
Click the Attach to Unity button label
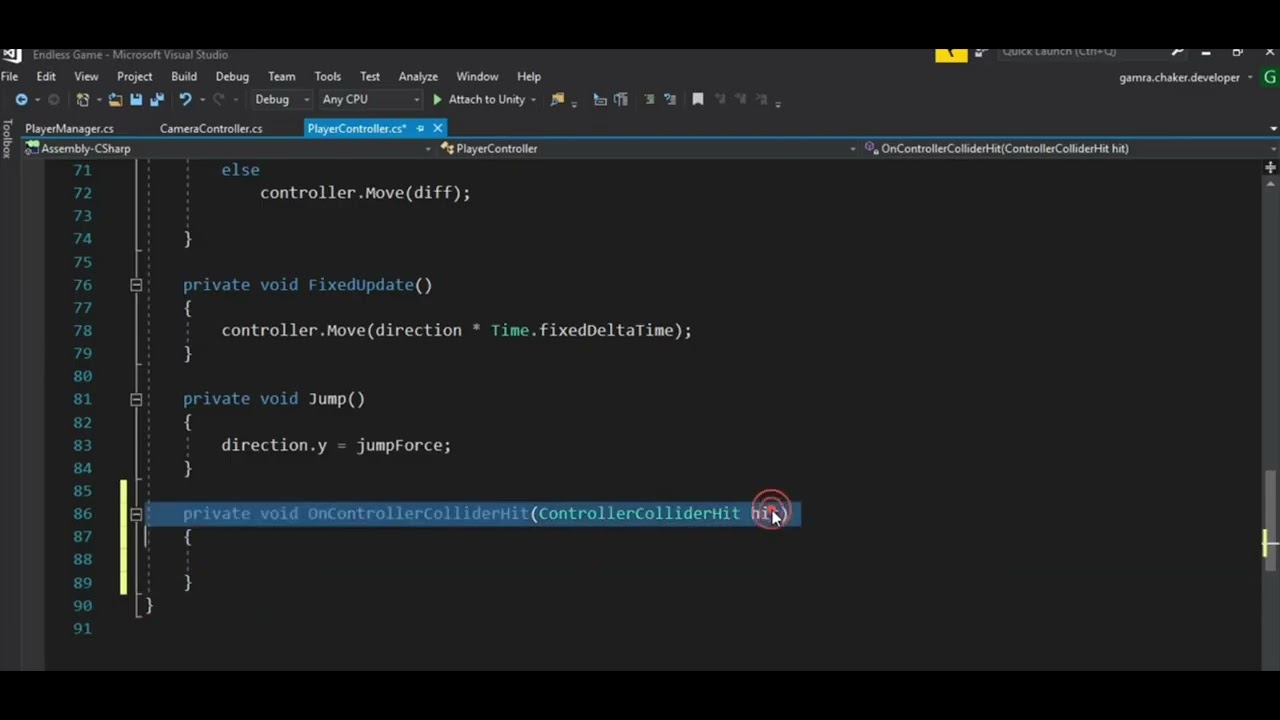(x=487, y=100)
